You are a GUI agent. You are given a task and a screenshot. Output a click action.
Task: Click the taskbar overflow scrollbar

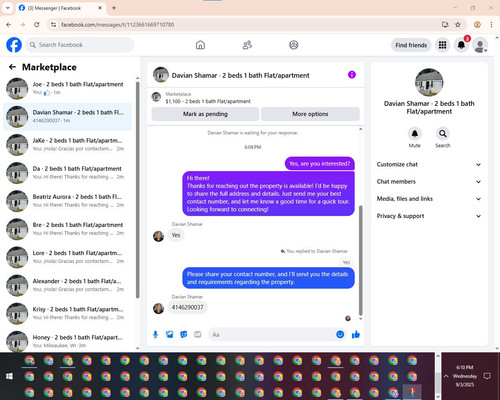pos(438,383)
